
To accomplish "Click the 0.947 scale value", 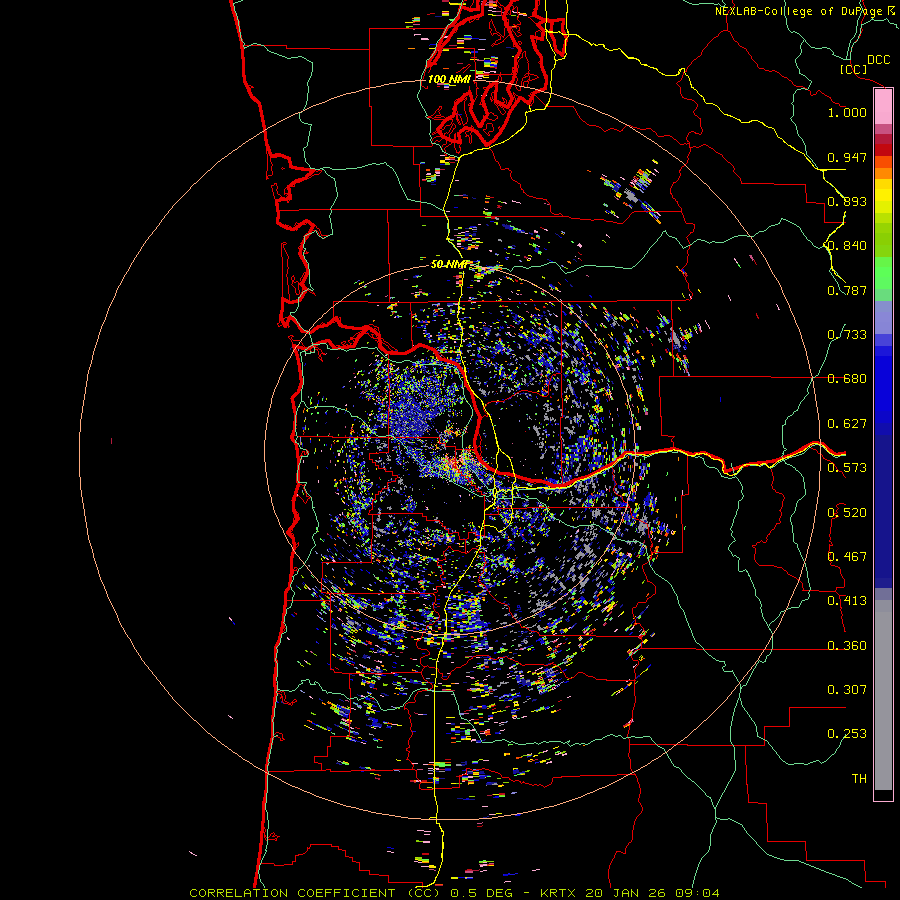I will coord(847,157).
